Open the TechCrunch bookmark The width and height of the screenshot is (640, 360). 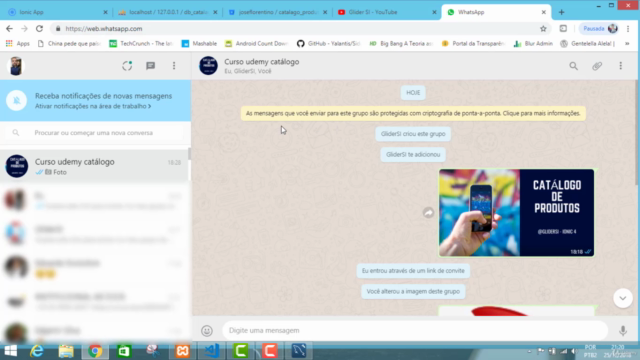(x=141, y=44)
